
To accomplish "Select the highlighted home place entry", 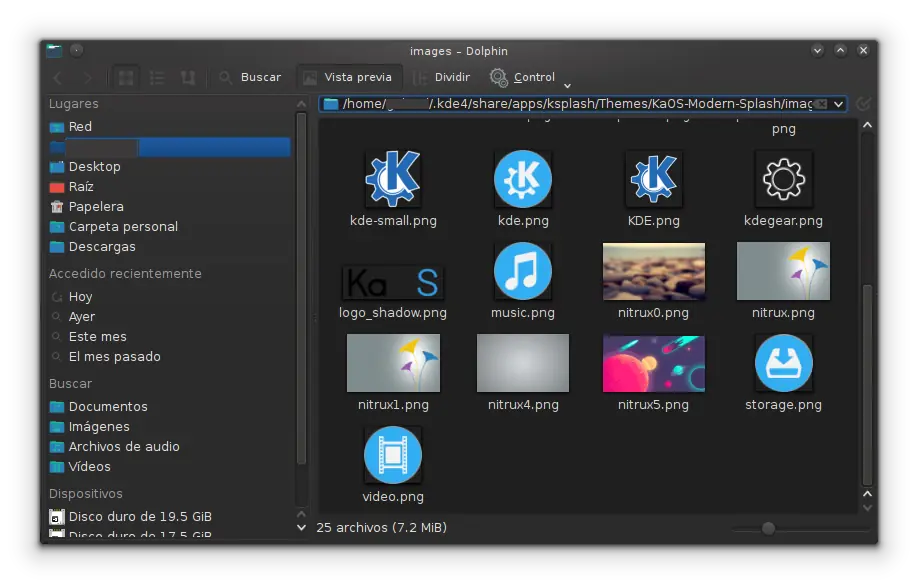I will 170,146.
